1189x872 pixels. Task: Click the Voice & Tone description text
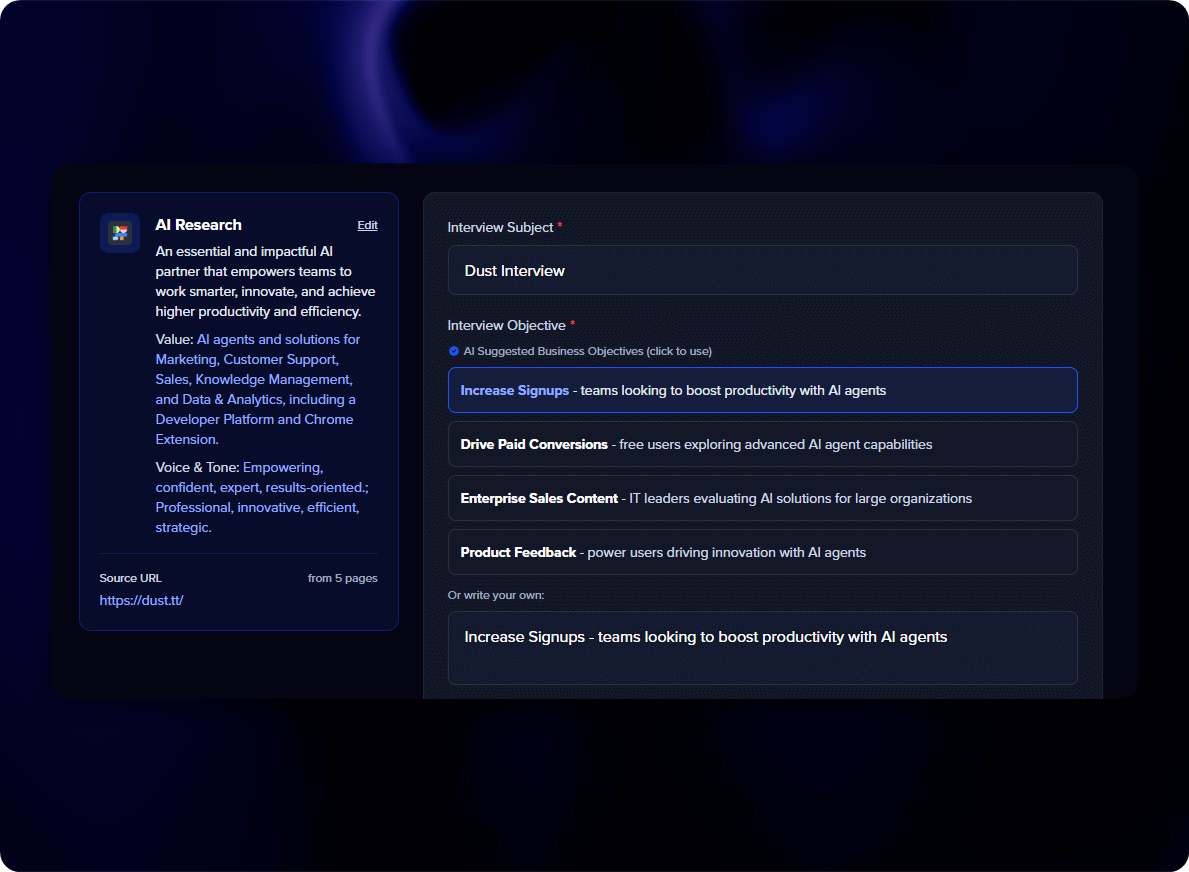(x=256, y=497)
